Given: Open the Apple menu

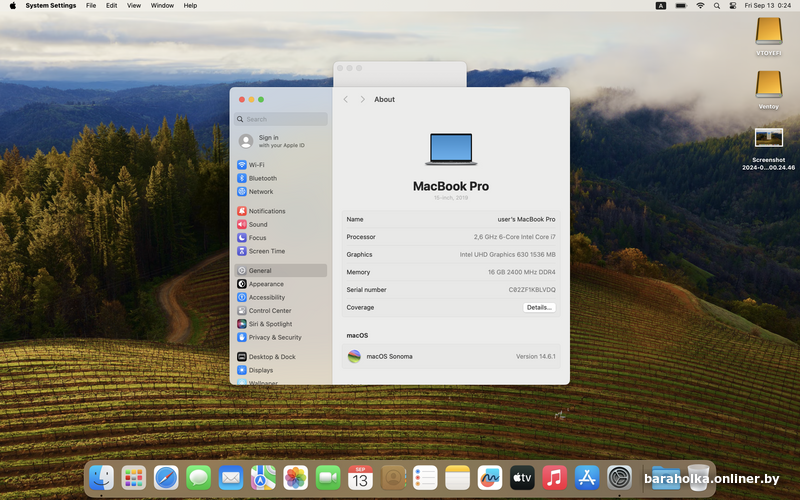Looking at the screenshot, I should click(13, 6).
